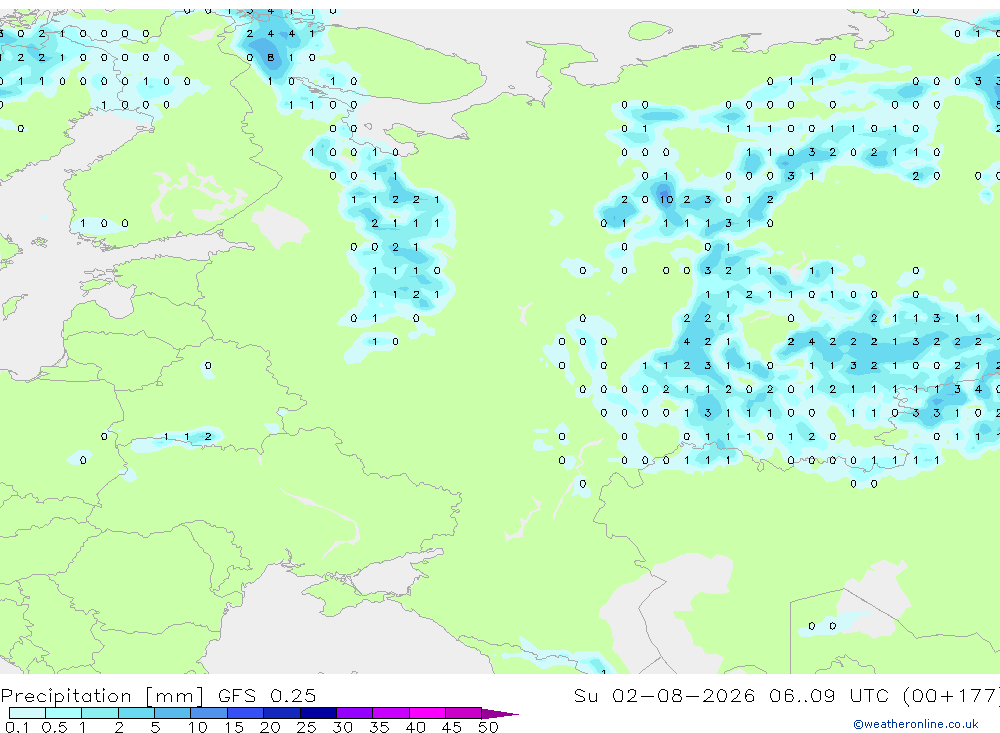Click the 'Su 02-08-2026' date text

point(664,695)
